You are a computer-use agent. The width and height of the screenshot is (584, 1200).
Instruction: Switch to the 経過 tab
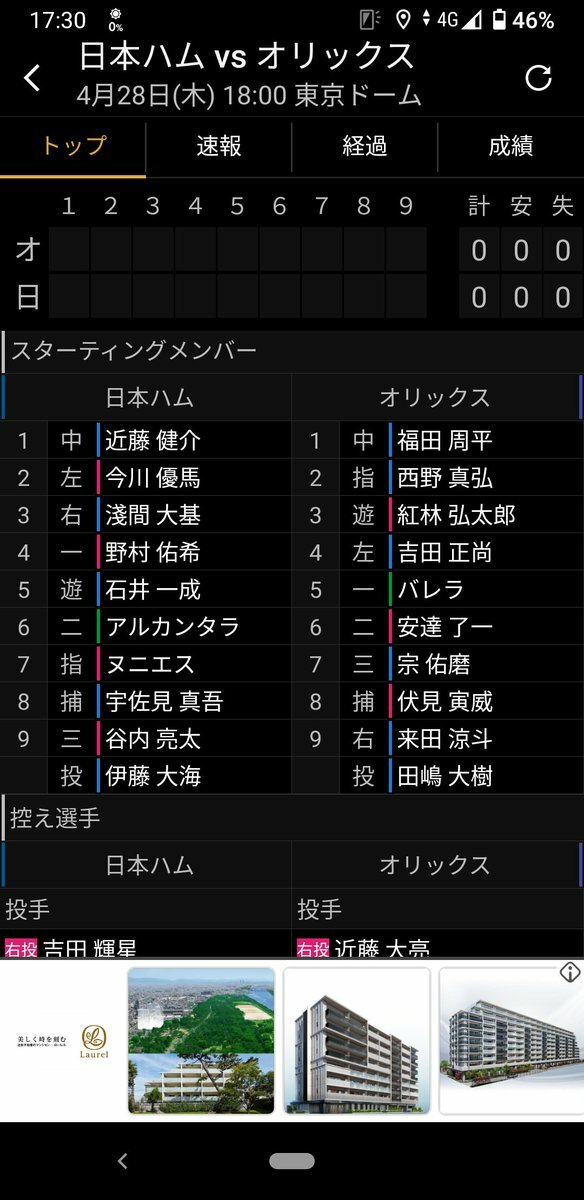click(365, 147)
